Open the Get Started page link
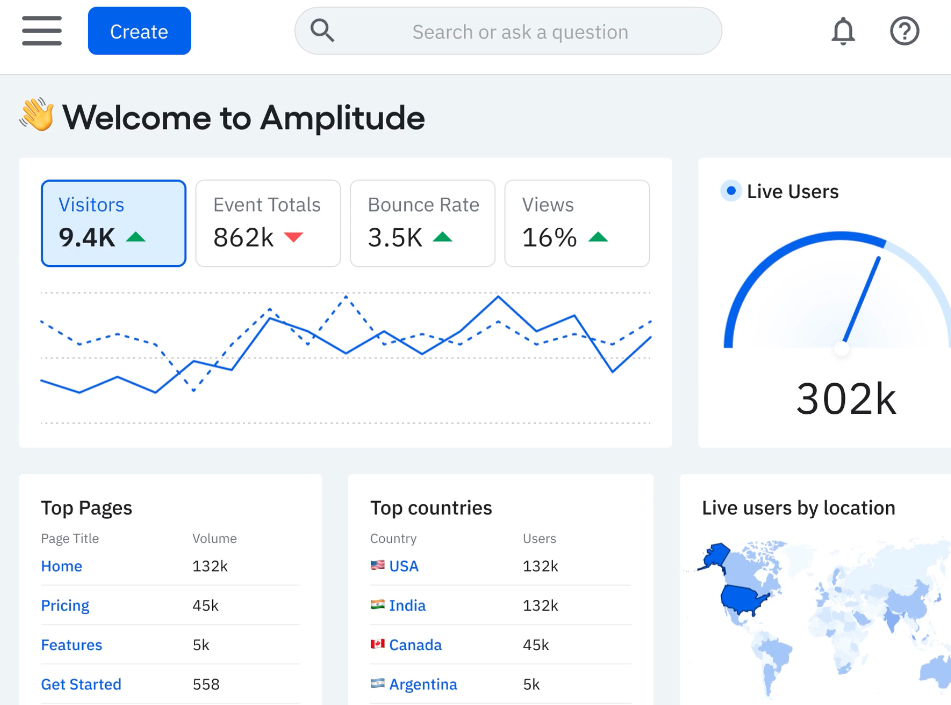The image size is (951, 705). click(81, 684)
